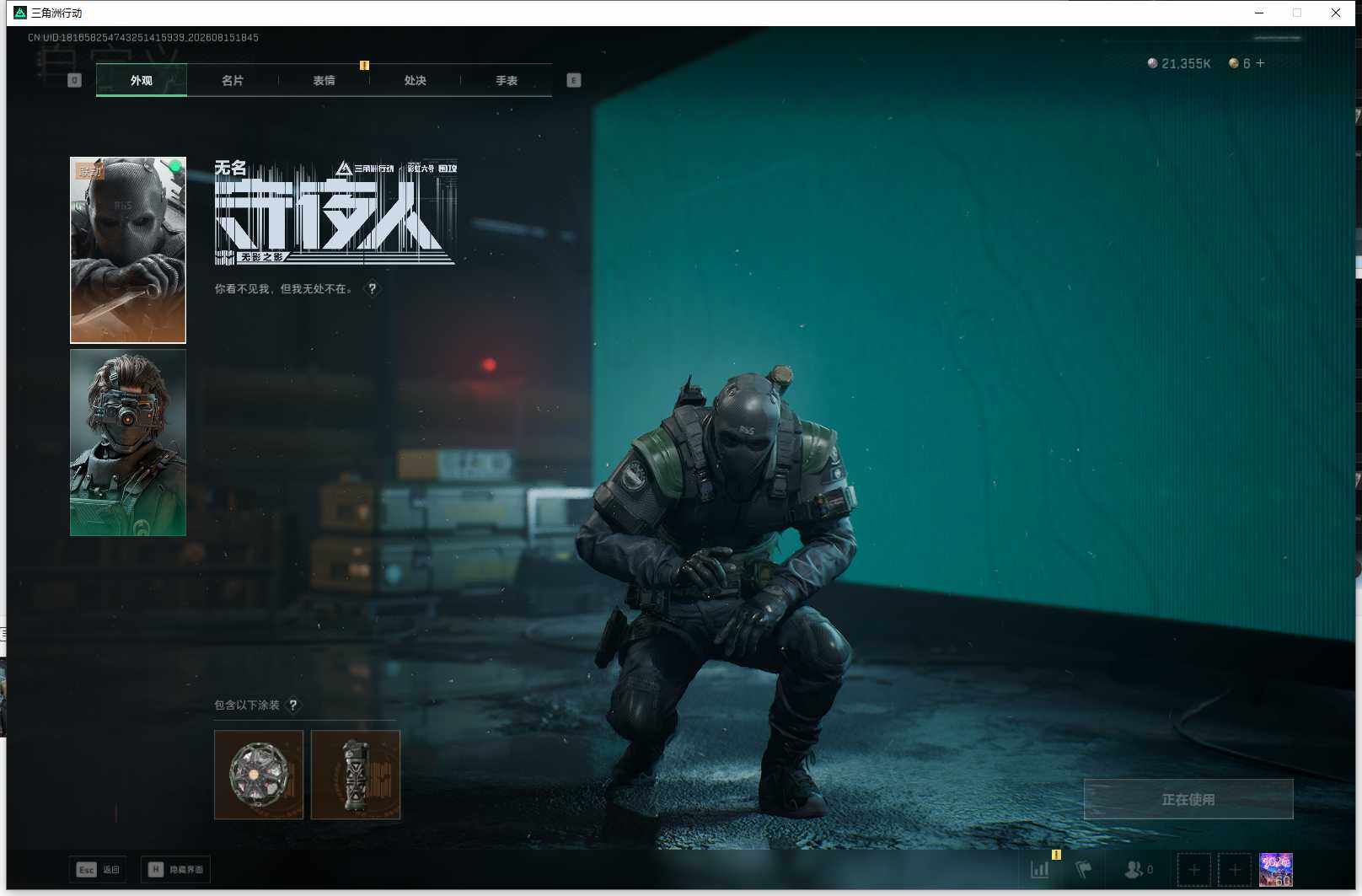Screen dimensions: 1362x896
Task: Click the 包含以下涂装 label
Action: point(246,705)
